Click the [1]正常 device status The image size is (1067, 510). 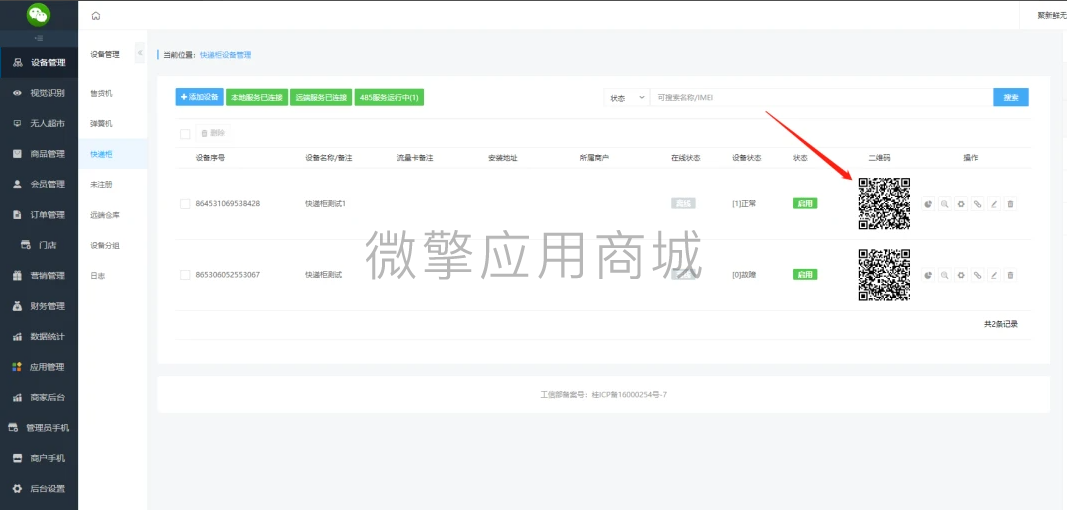[x=746, y=204]
